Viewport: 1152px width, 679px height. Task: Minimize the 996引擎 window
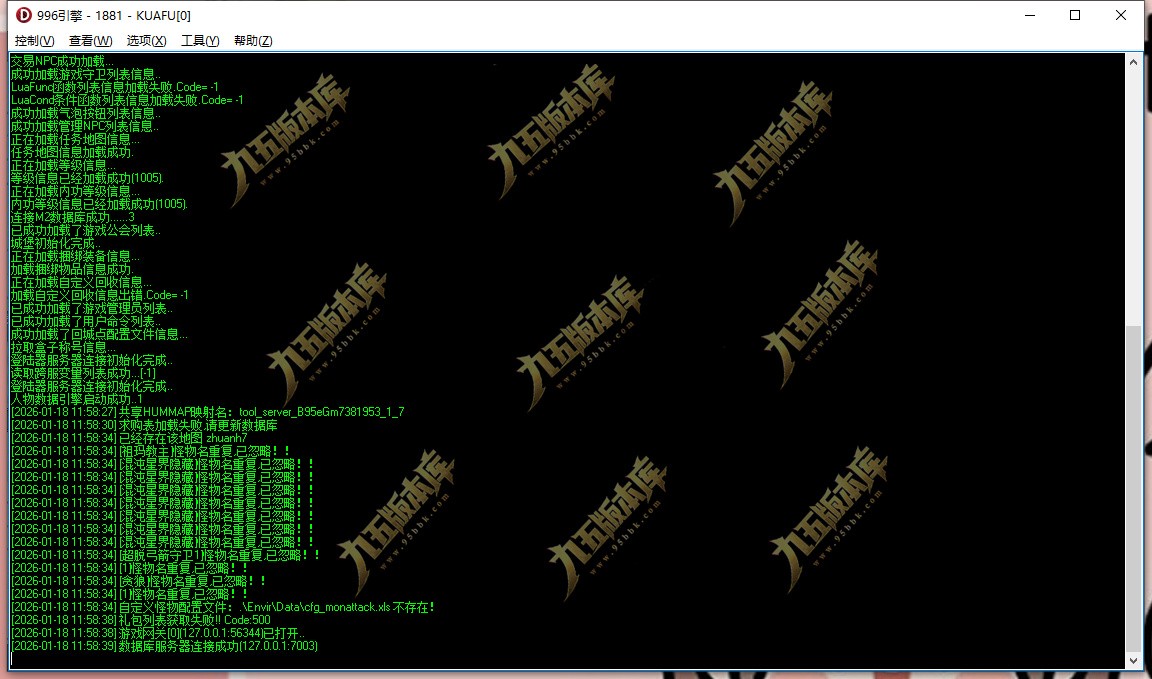point(1029,15)
